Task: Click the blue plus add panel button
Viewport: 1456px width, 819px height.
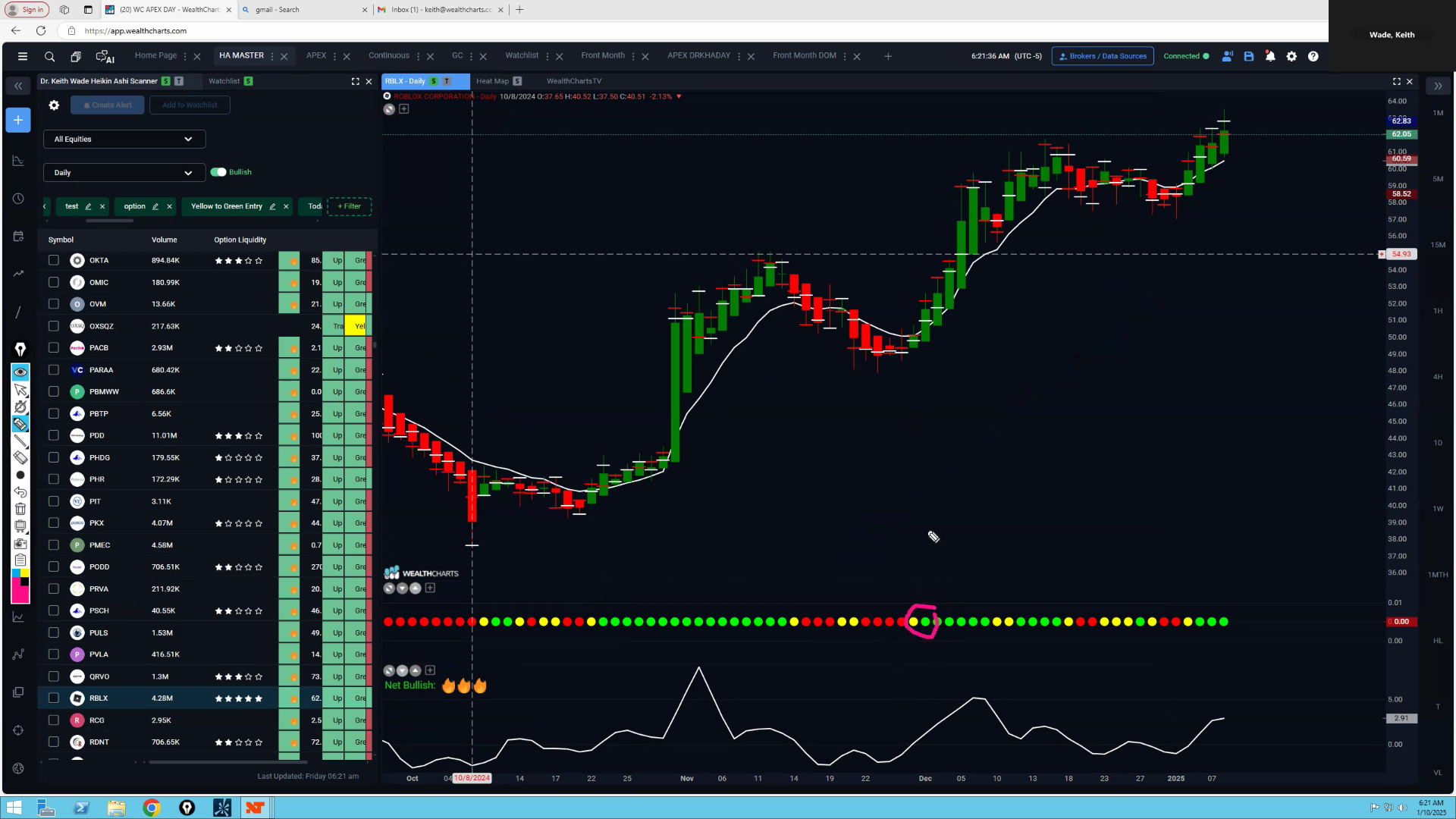Action: click(18, 120)
